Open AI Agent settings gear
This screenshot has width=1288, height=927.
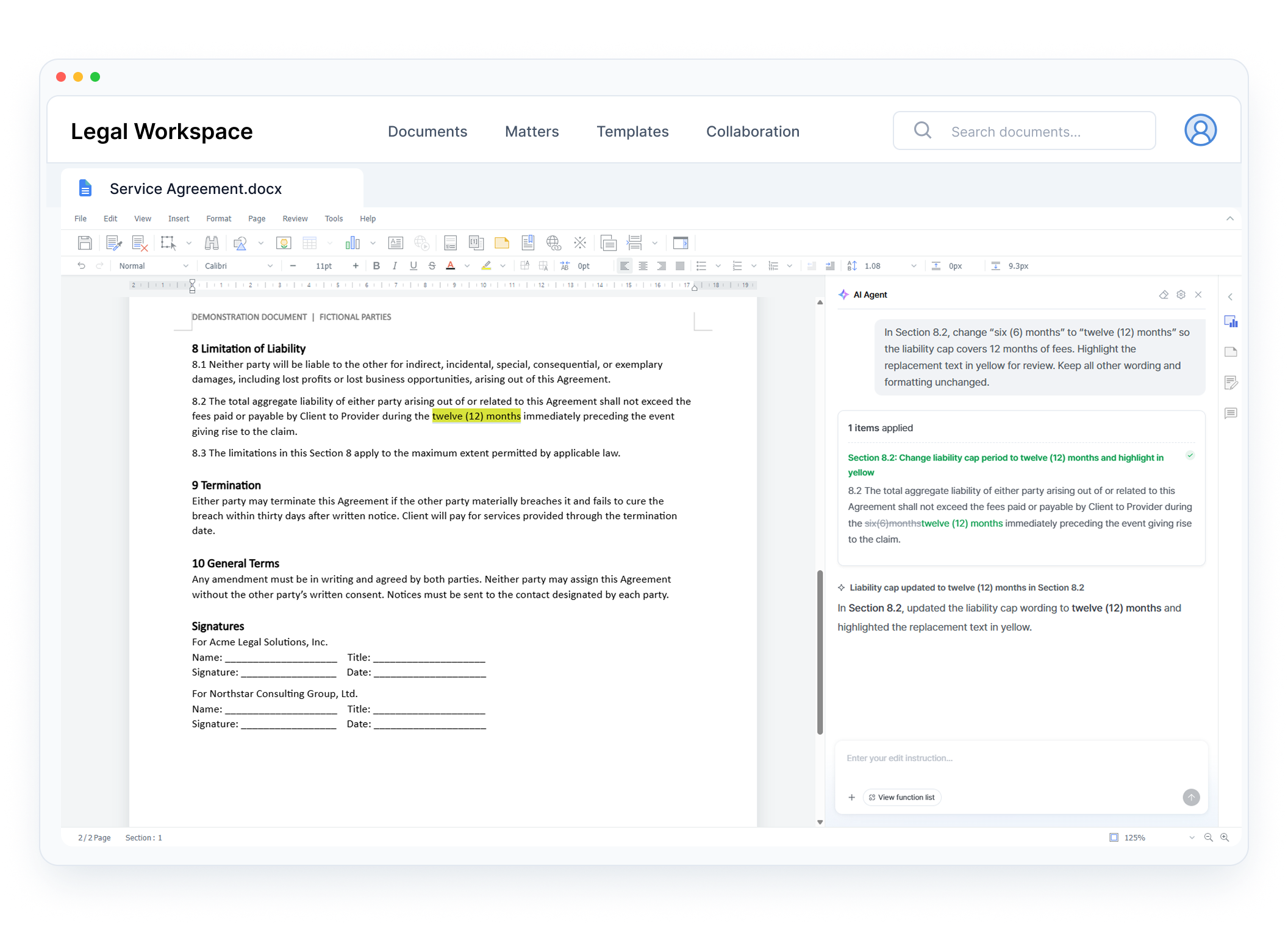click(x=1181, y=295)
